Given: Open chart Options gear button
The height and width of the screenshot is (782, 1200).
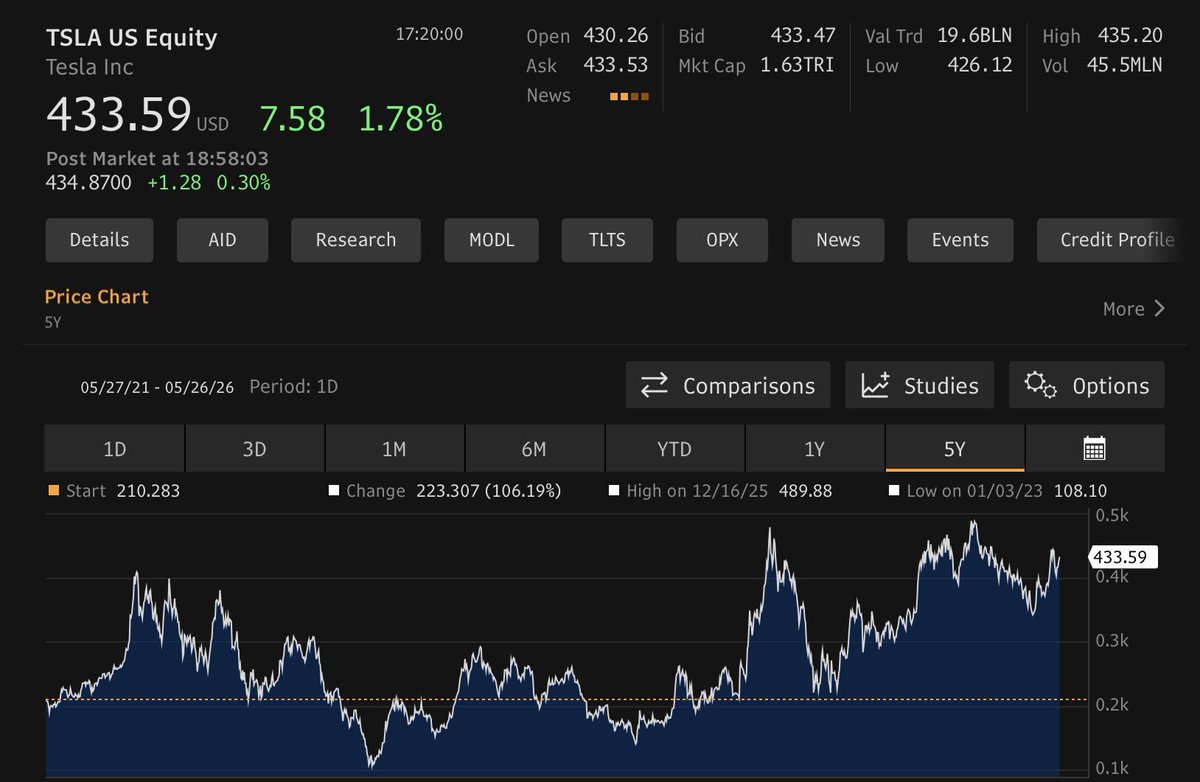Looking at the screenshot, I should pos(1087,385).
